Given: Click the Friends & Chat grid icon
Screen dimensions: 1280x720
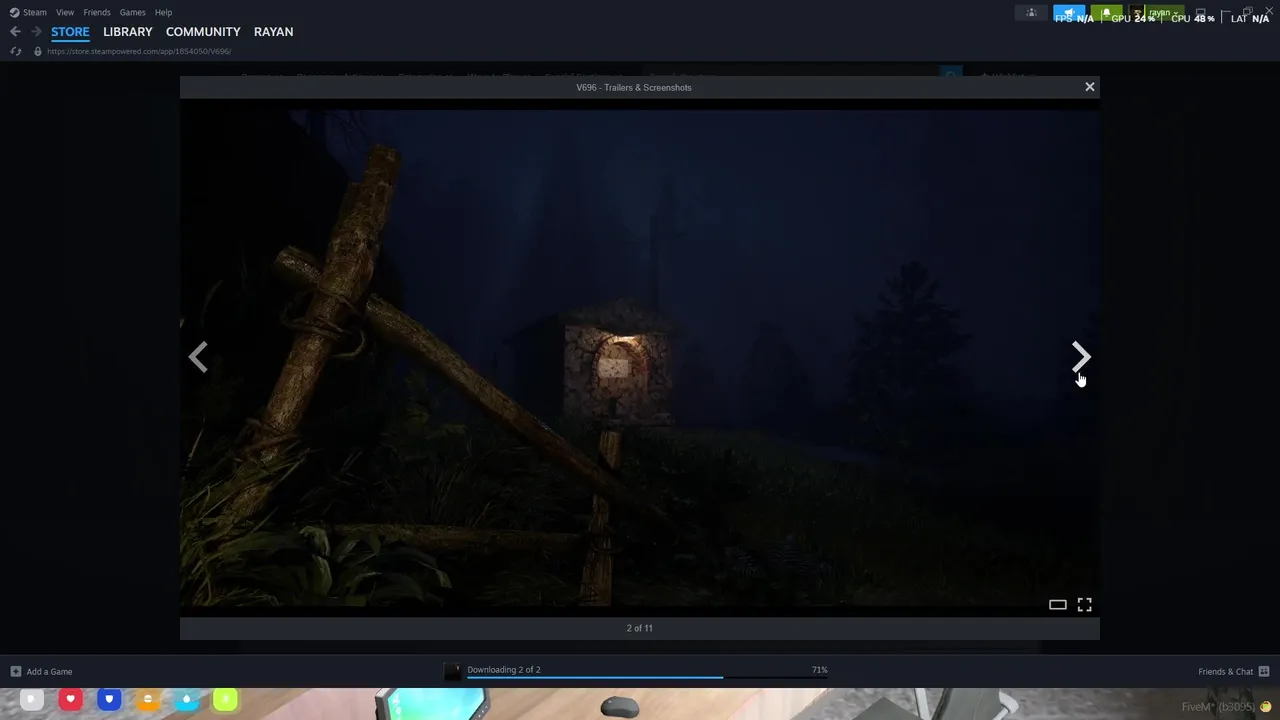Looking at the screenshot, I should click(x=1264, y=672).
